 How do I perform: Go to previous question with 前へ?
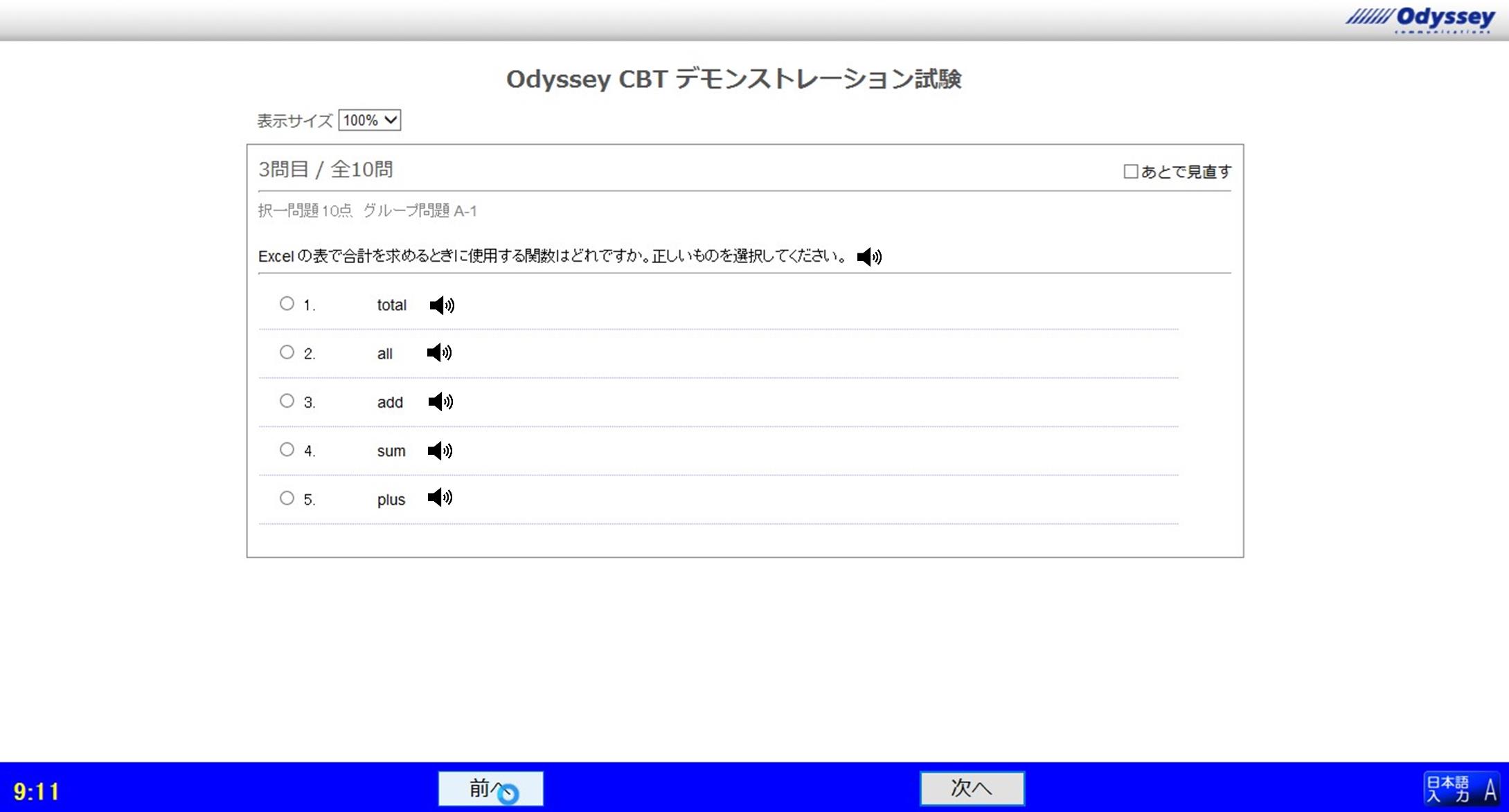(490, 788)
